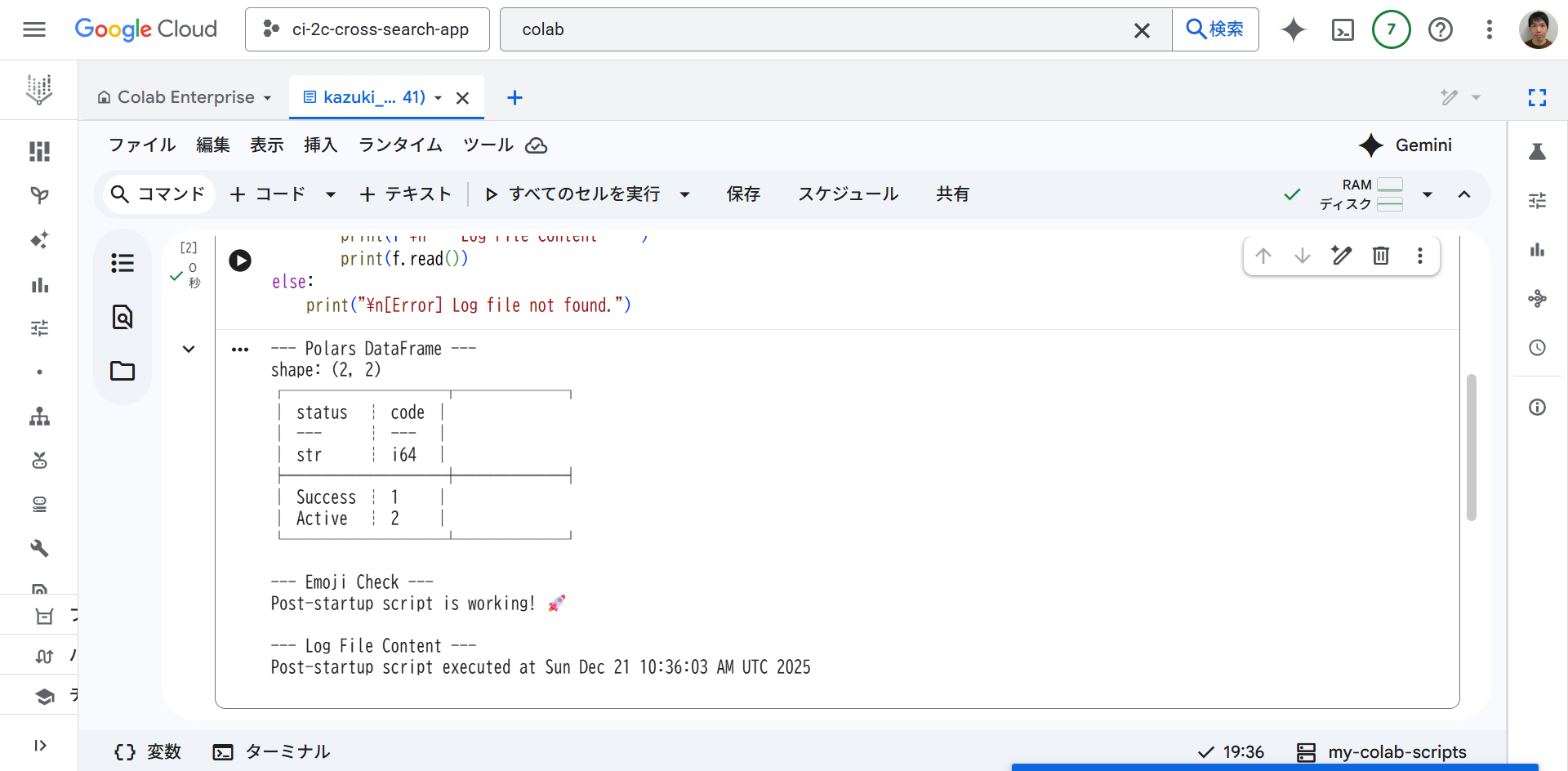The image size is (1568, 771).
Task: Run the current code cell
Action: (x=239, y=260)
